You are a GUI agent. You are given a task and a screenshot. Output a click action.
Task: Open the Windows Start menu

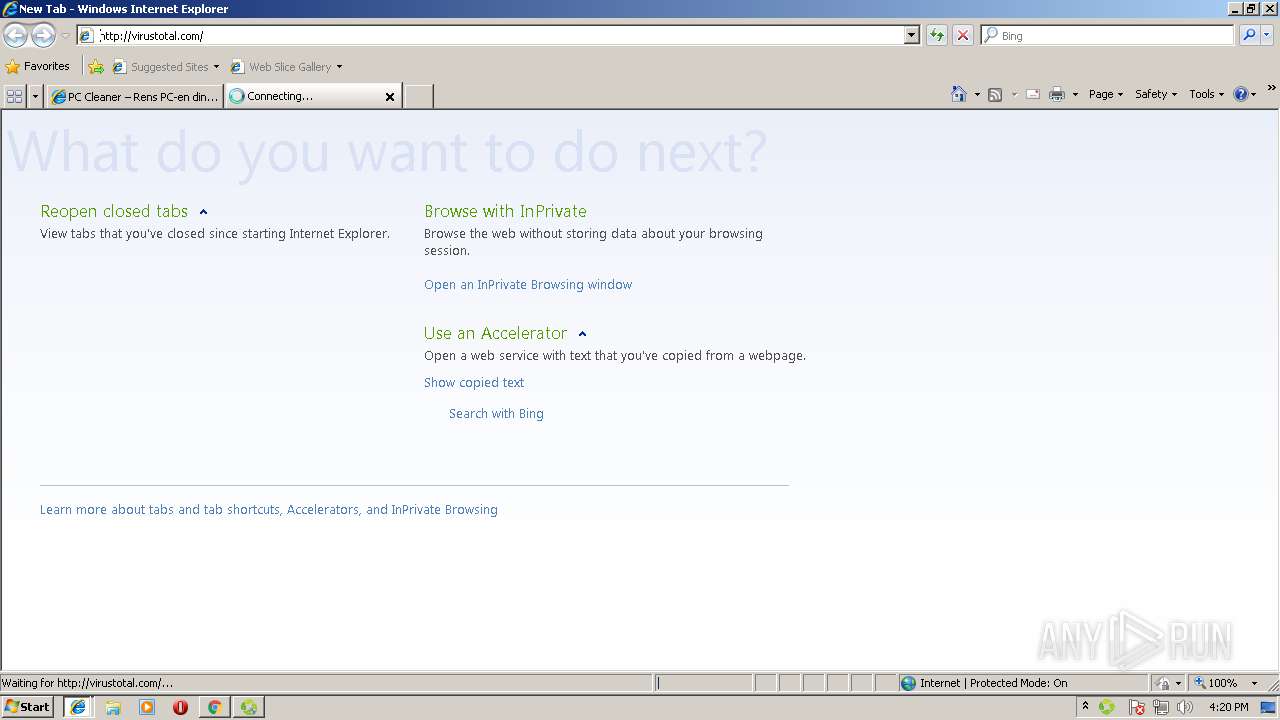pyautogui.click(x=28, y=707)
